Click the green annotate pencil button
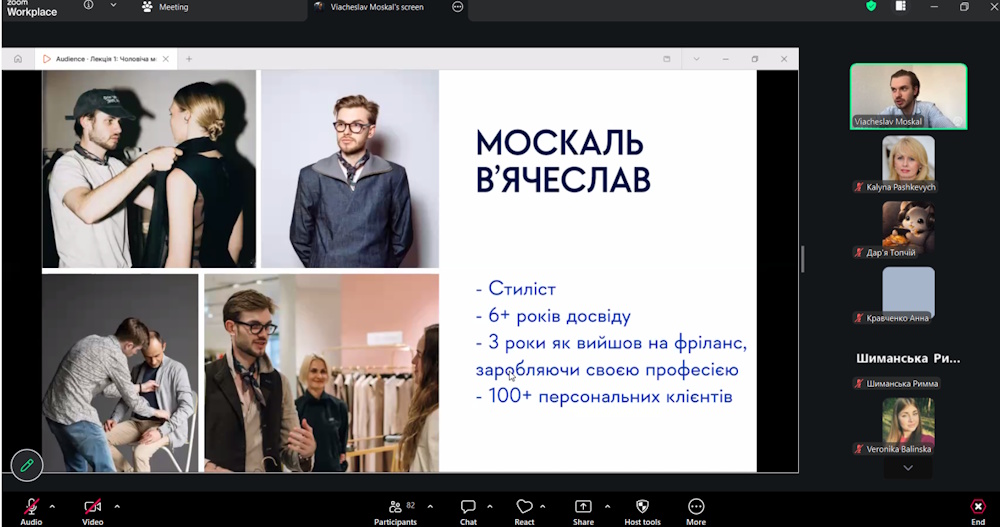Screen dimensions: 1000x527 point(27,465)
